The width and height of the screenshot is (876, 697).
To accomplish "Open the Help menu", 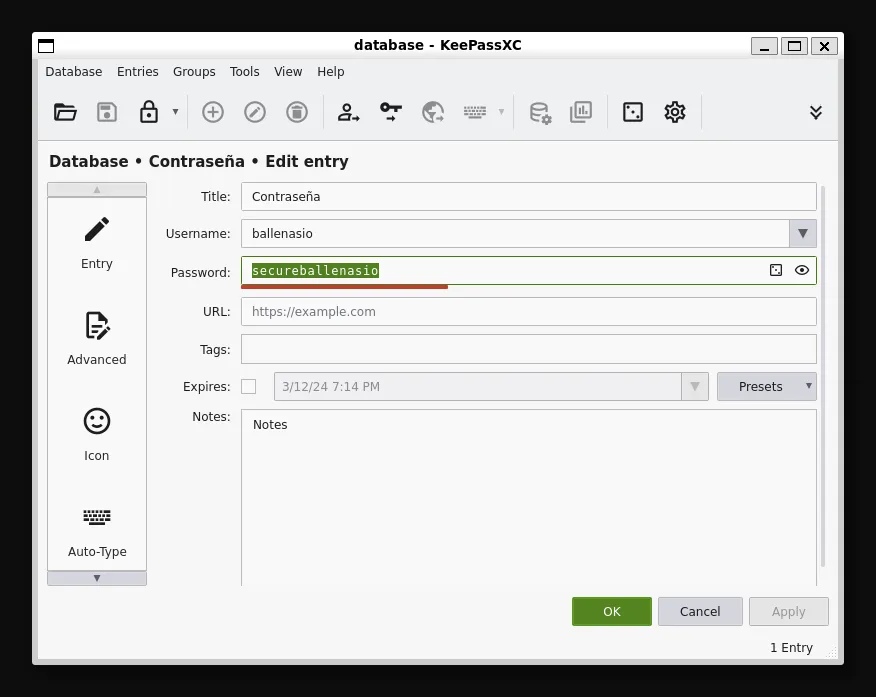I will pos(331,71).
